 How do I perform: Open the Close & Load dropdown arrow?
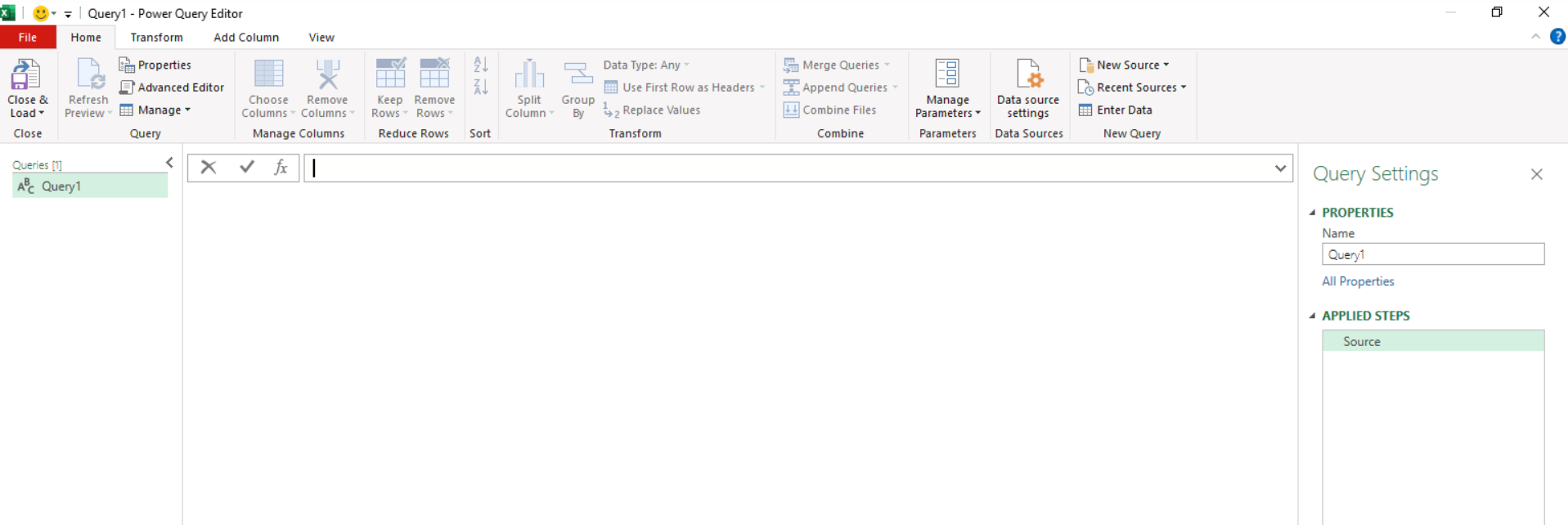tap(41, 114)
